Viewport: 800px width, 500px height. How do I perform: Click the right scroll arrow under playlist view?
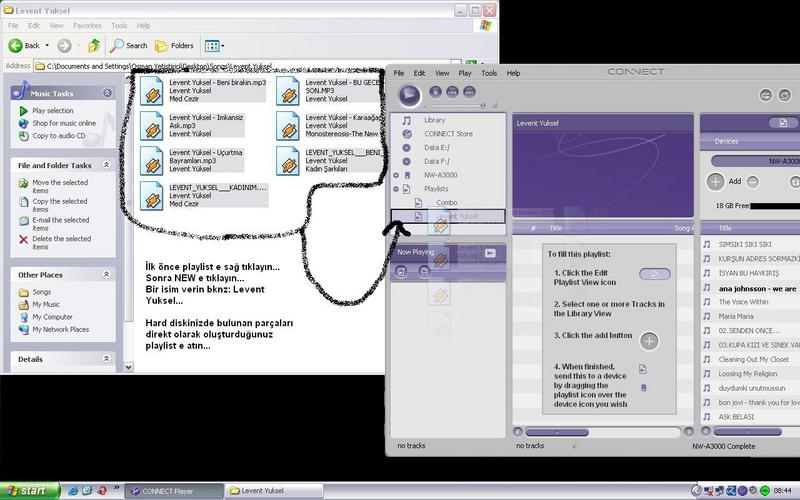pos(688,432)
